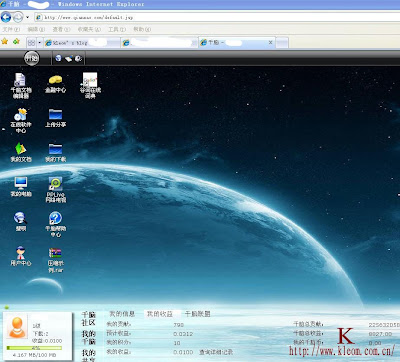Close the active 千脑 tab

click(270, 43)
